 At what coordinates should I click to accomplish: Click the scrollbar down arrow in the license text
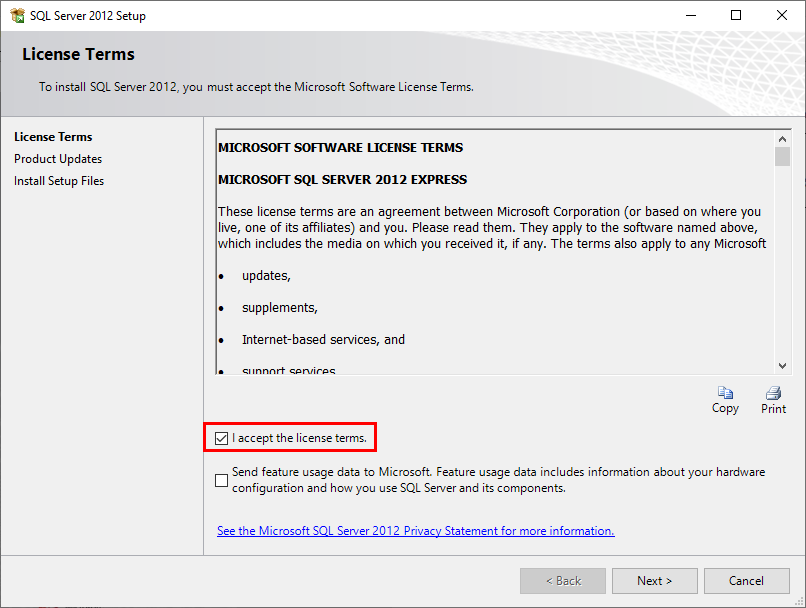pyautogui.click(x=783, y=365)
